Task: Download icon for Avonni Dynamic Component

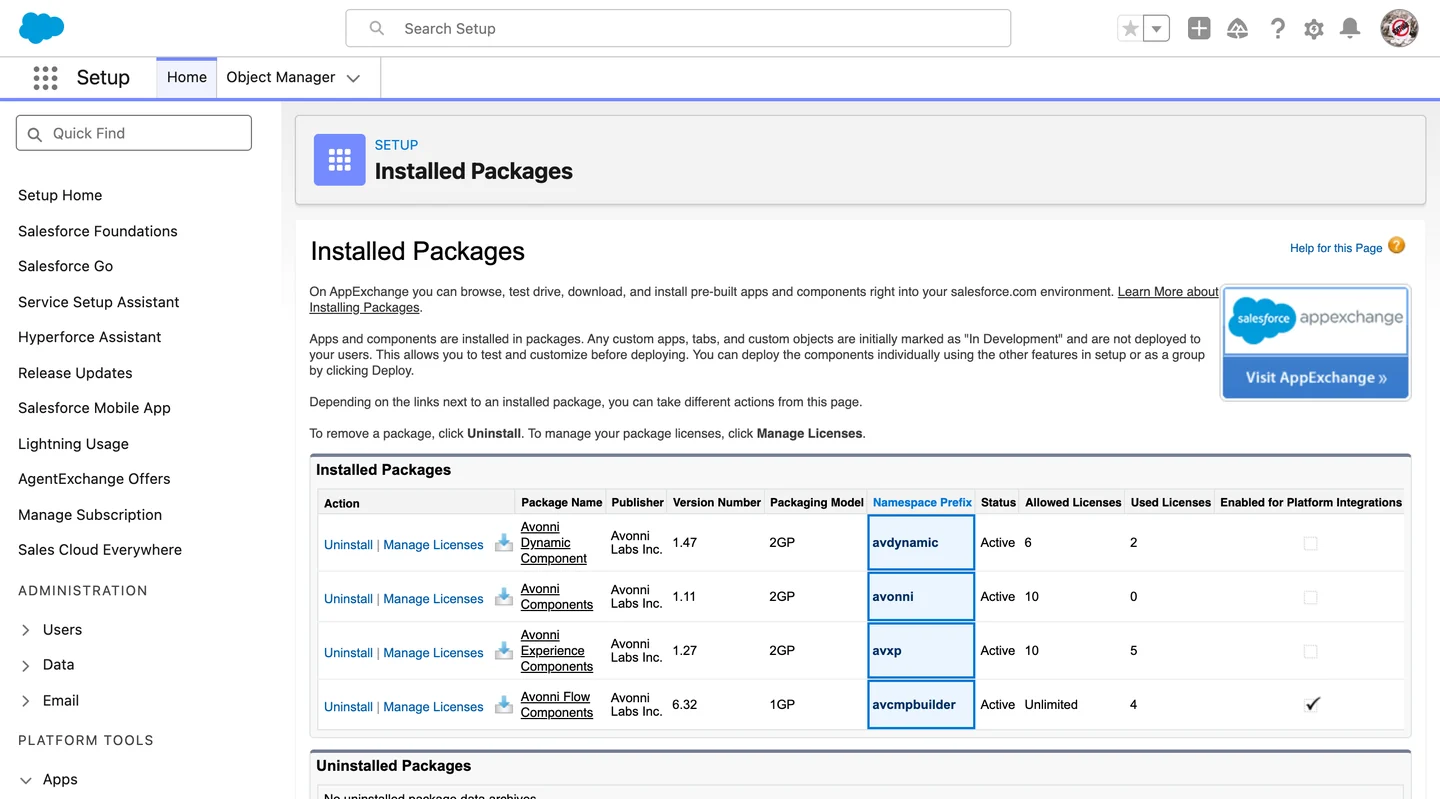Action: coord(504,543)
